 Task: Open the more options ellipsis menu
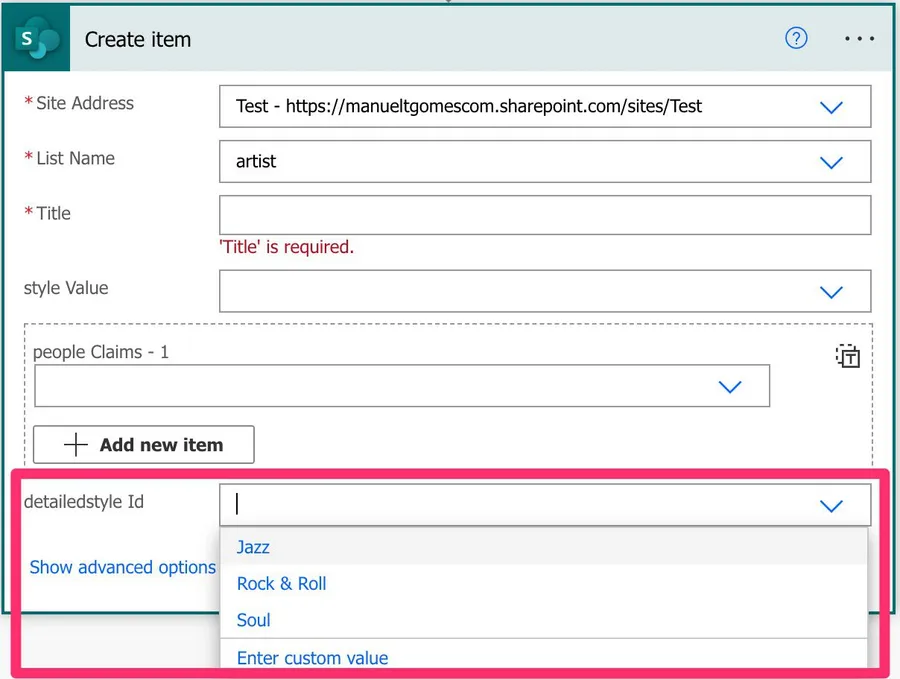[859, 39]
